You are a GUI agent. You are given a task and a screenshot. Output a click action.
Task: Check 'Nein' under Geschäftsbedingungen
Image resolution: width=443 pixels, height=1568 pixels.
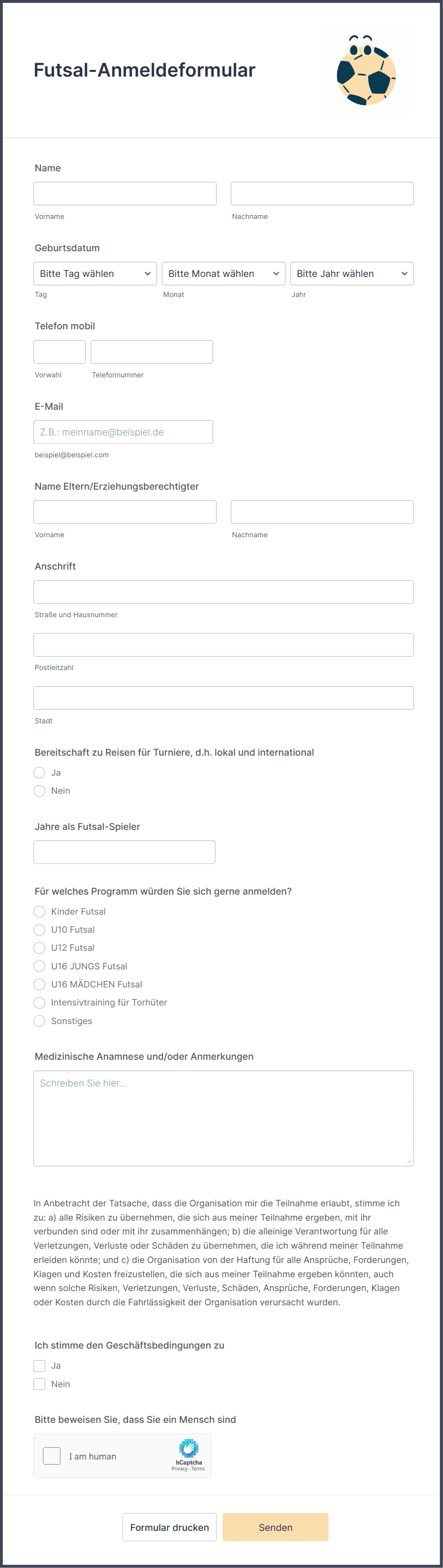pyautogui.click(x=40, y=1383)
